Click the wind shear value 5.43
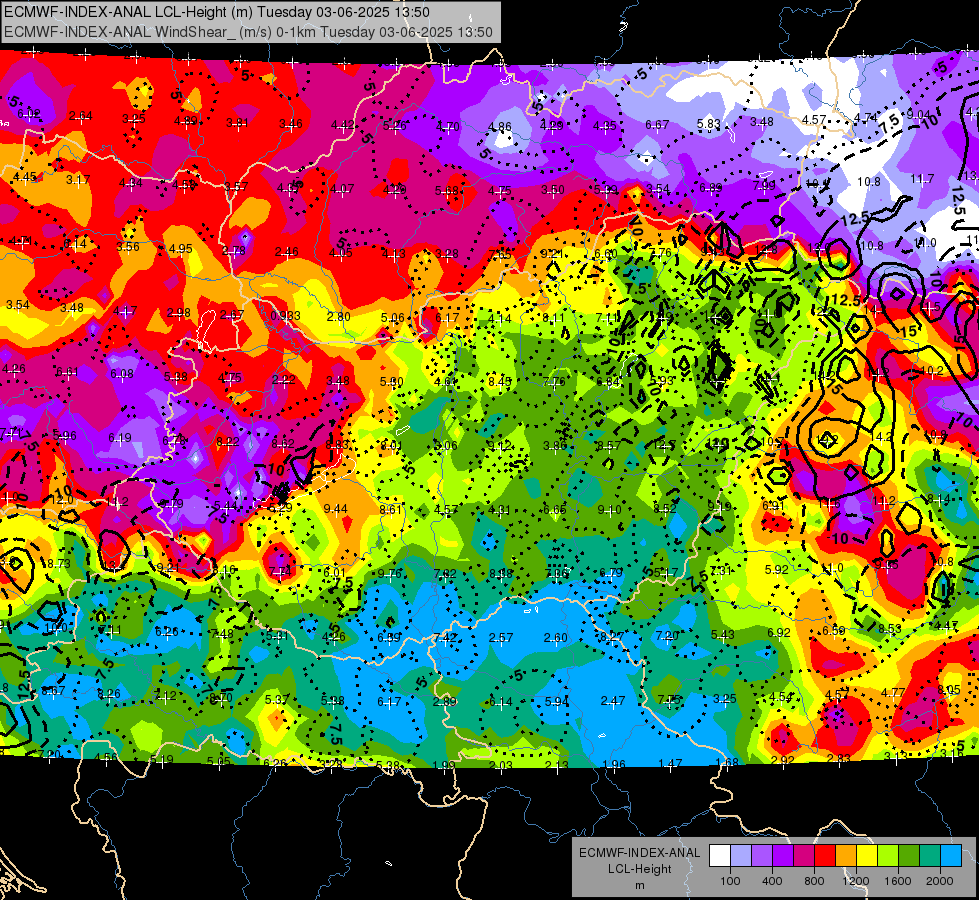Viewport: 979px width, 900px height. 723,635
